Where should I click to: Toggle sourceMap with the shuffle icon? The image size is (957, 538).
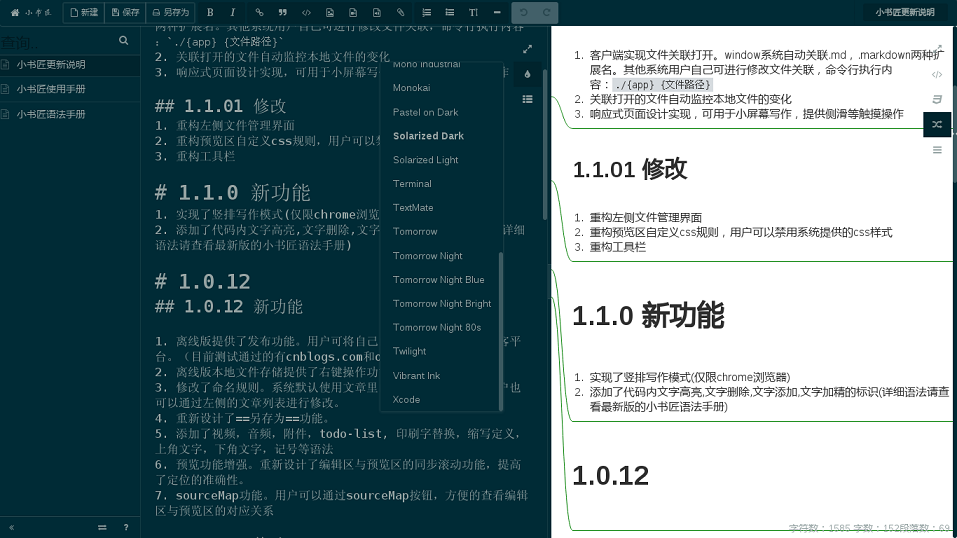pyautogui.click(x=937, y=125)
